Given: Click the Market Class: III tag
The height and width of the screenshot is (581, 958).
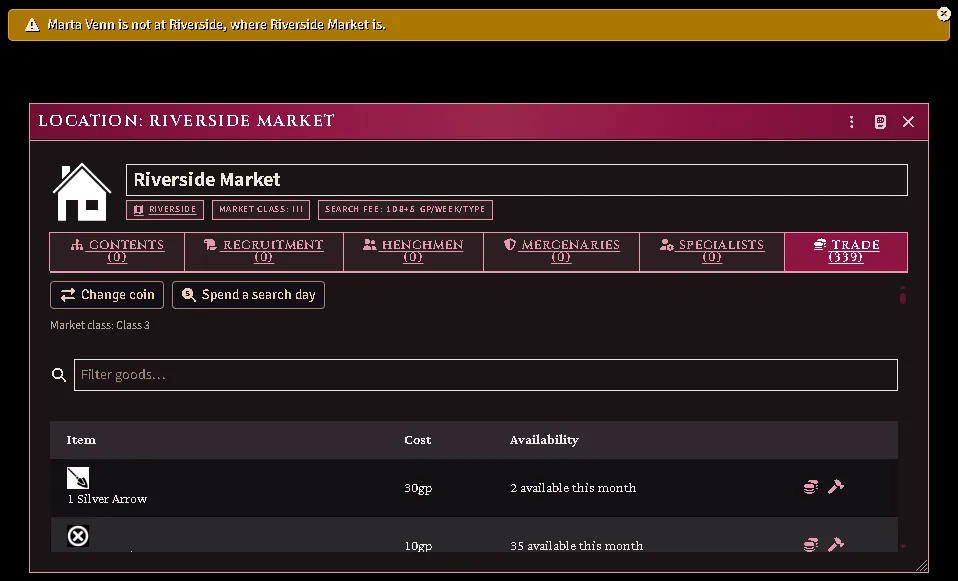Looking at the screenshot, I should click(261, 210).
